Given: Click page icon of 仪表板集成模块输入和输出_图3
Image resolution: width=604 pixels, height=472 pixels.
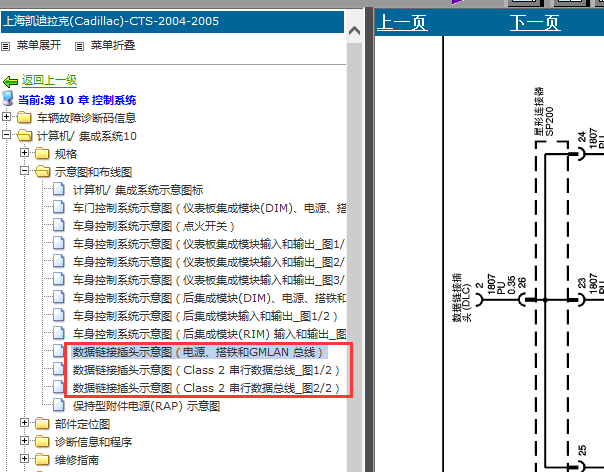Looking at the screenshot, I should pos(59,279).
